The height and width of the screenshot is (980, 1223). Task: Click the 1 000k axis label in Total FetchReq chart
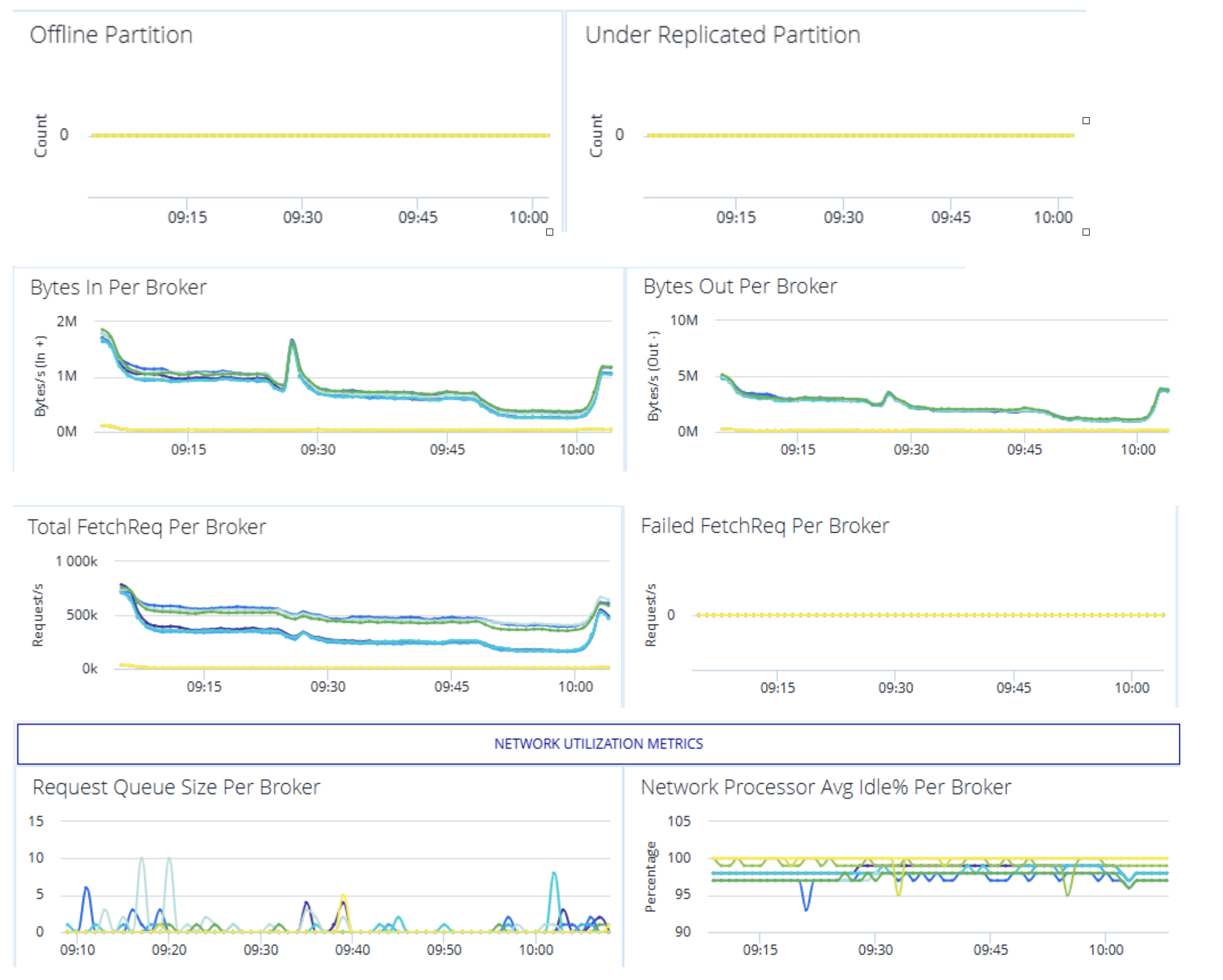pyautogui.click(x=76, y=561)
